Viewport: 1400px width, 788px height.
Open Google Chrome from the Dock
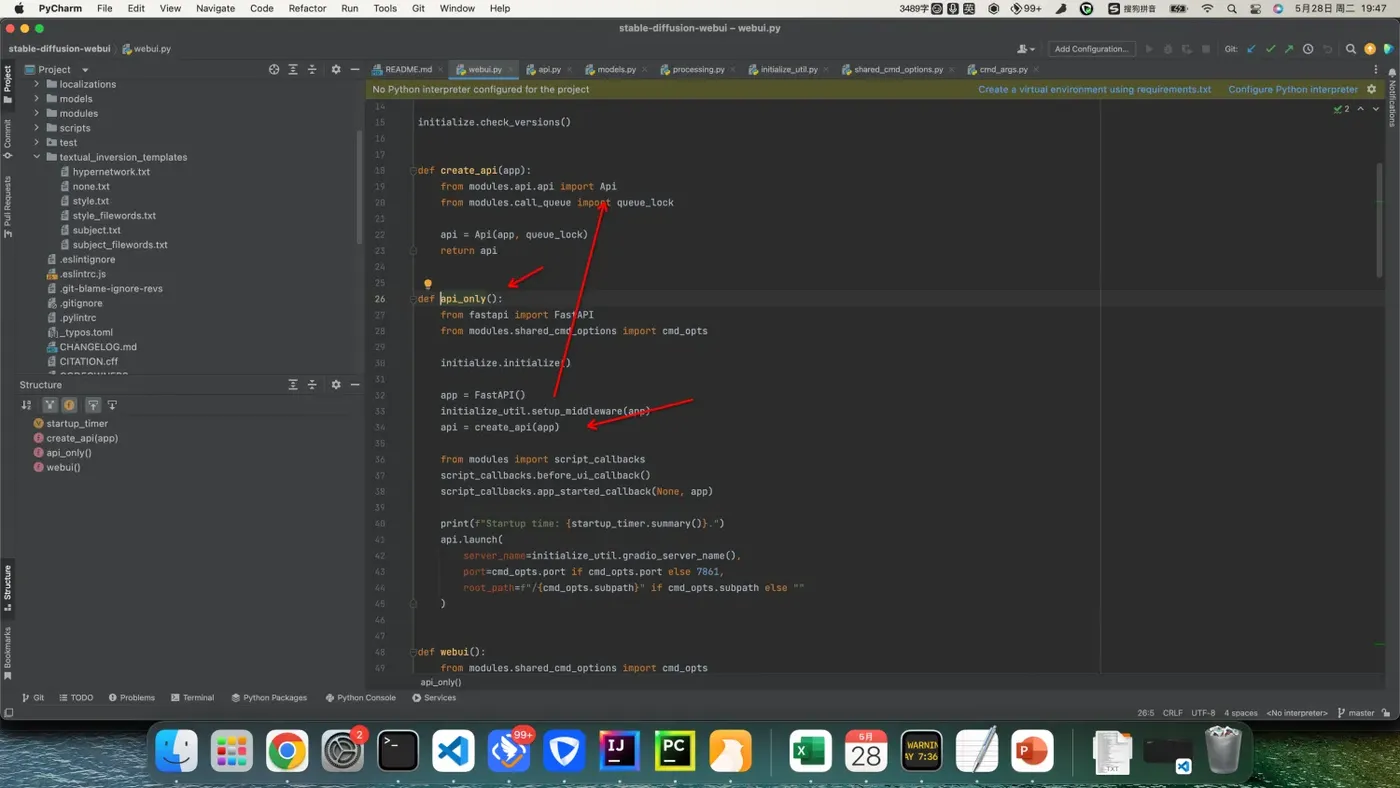coord(287,750)
